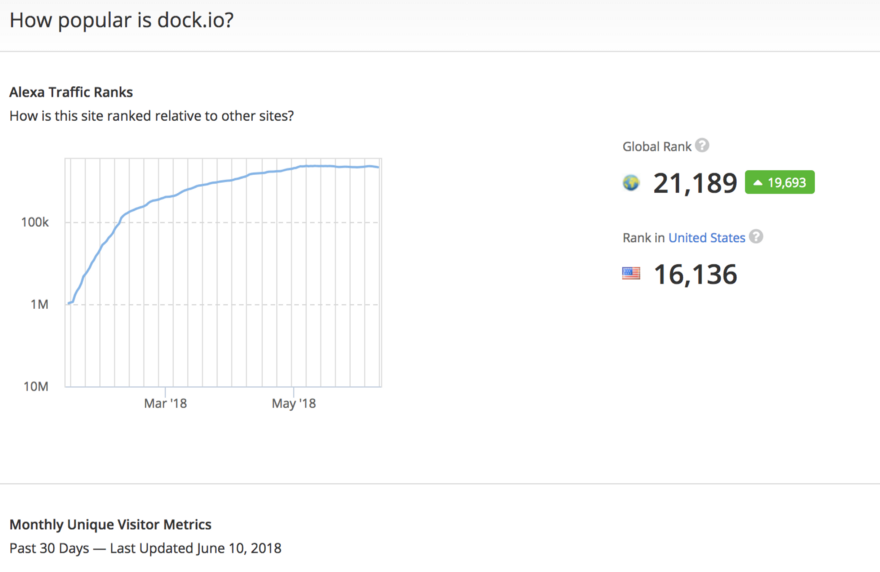Image resolution: width=880 pixels, height=572 pixels.
Task: Click the Mar '18 label on chart axis
Action: (x=166, y=404)
